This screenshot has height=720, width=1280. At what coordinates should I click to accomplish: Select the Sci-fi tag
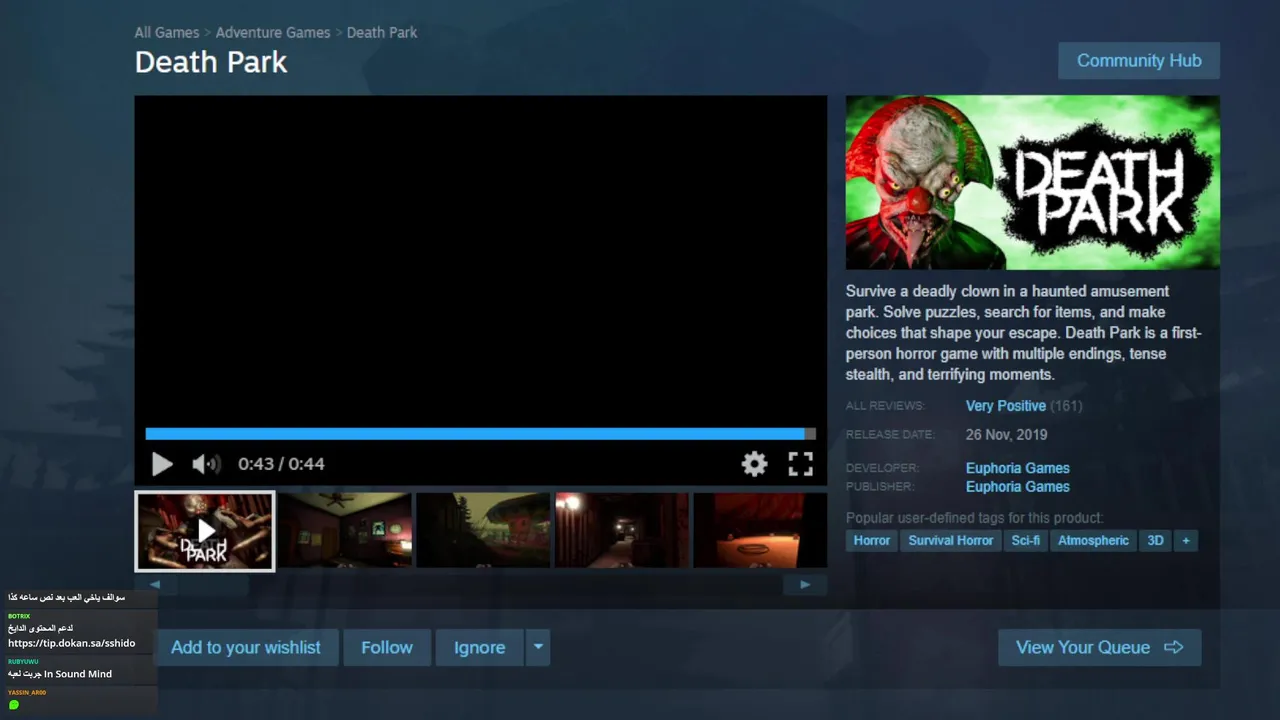click(1026, 540)
